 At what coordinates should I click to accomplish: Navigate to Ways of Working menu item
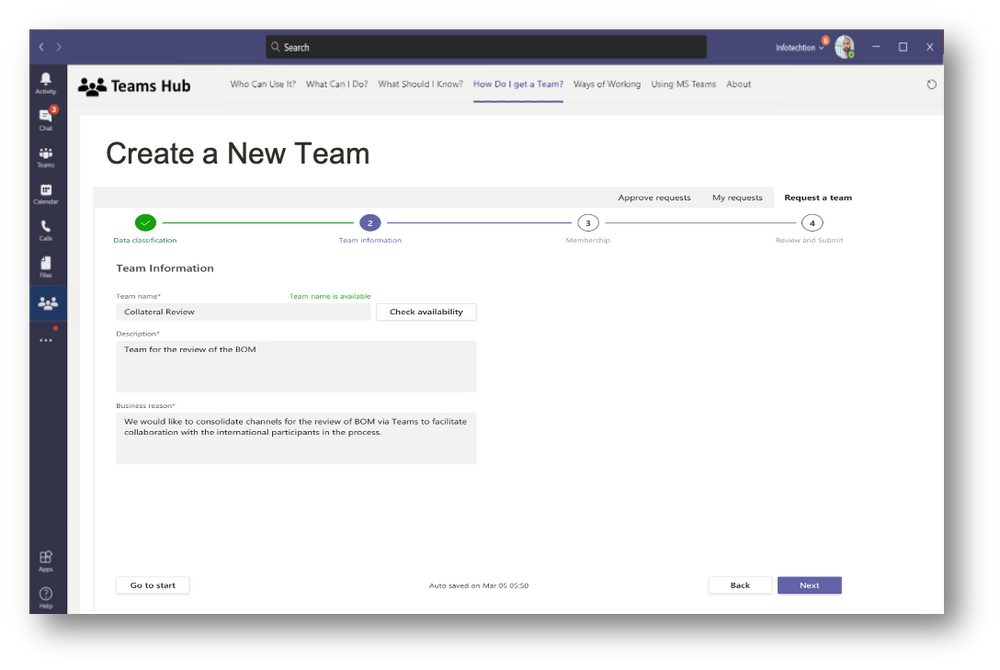coord(607,84)
